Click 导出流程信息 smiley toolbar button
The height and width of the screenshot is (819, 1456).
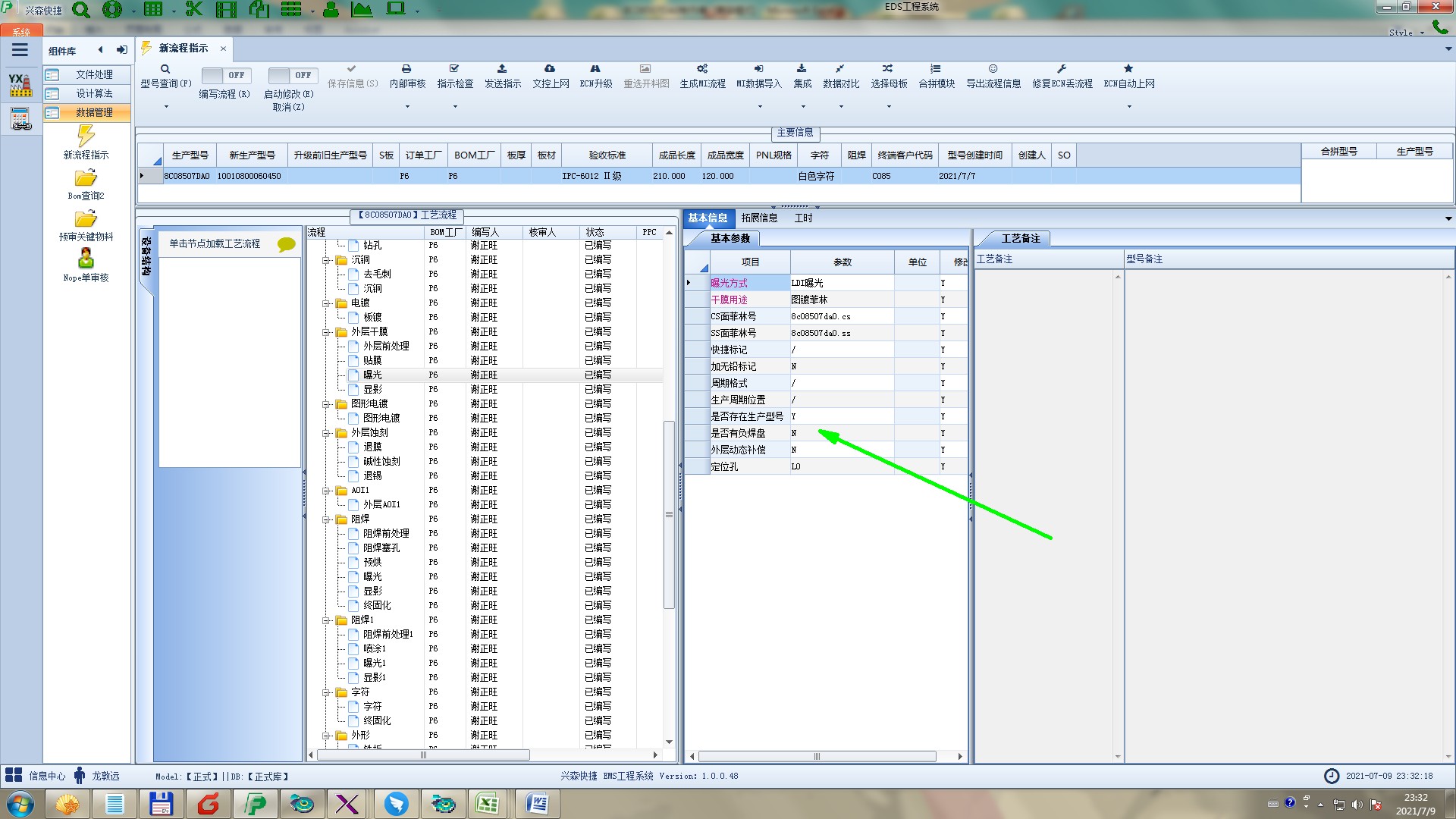click(x=993, y=77)
